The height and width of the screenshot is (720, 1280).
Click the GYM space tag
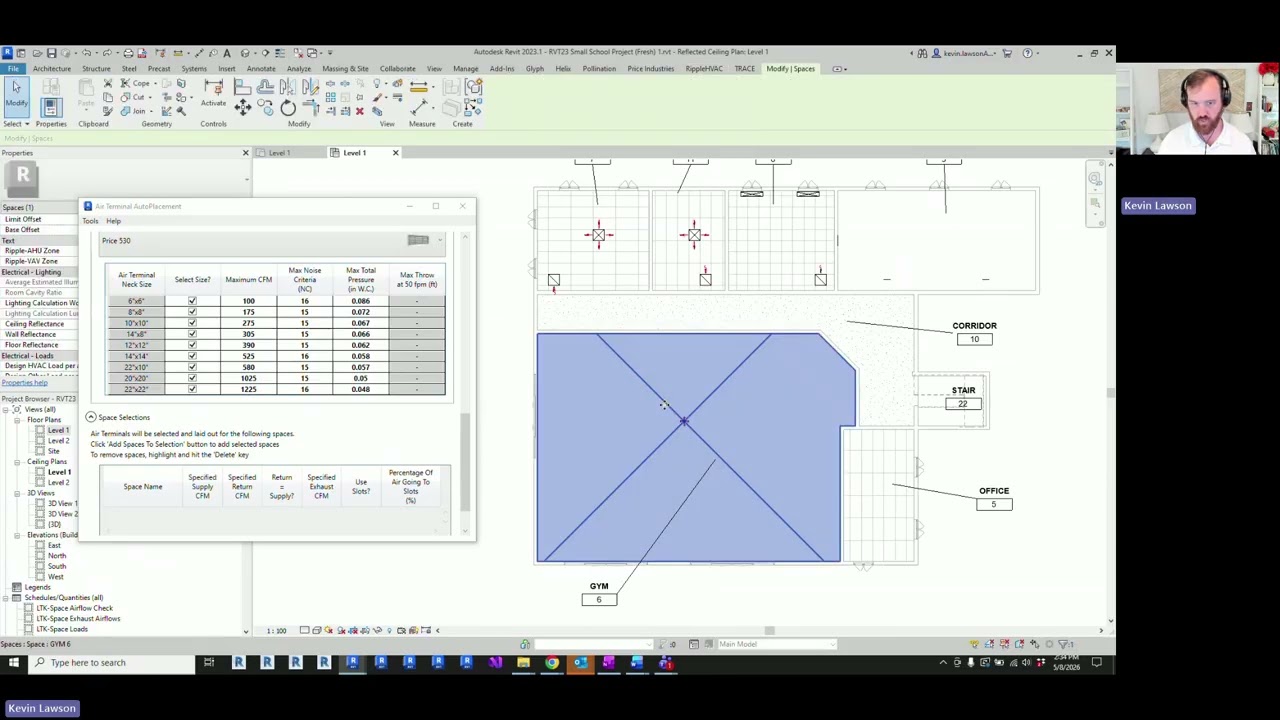click(599, 593)
